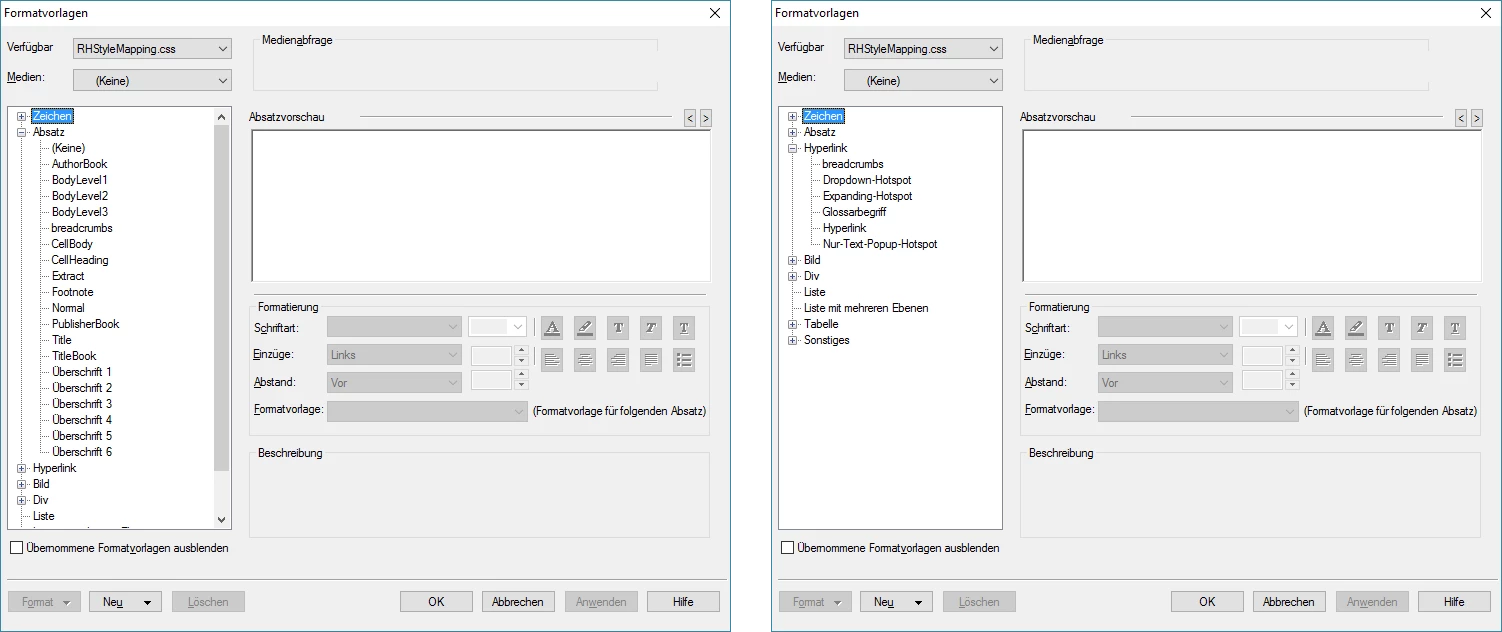
Task: Click OK in right dialog
Action: [x=1207, y=602]
